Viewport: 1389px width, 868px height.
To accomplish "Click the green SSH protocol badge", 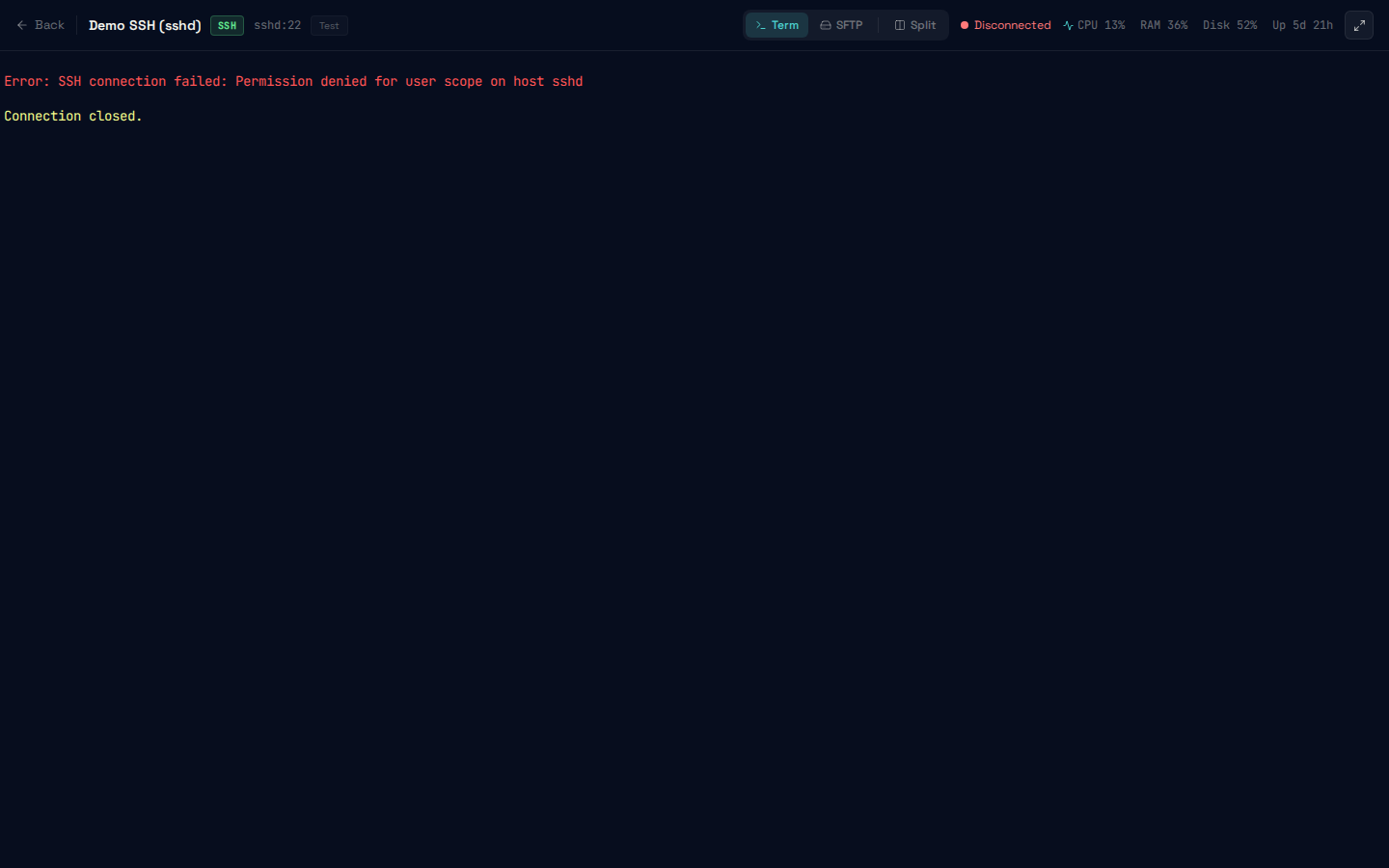I will [227, 26].
